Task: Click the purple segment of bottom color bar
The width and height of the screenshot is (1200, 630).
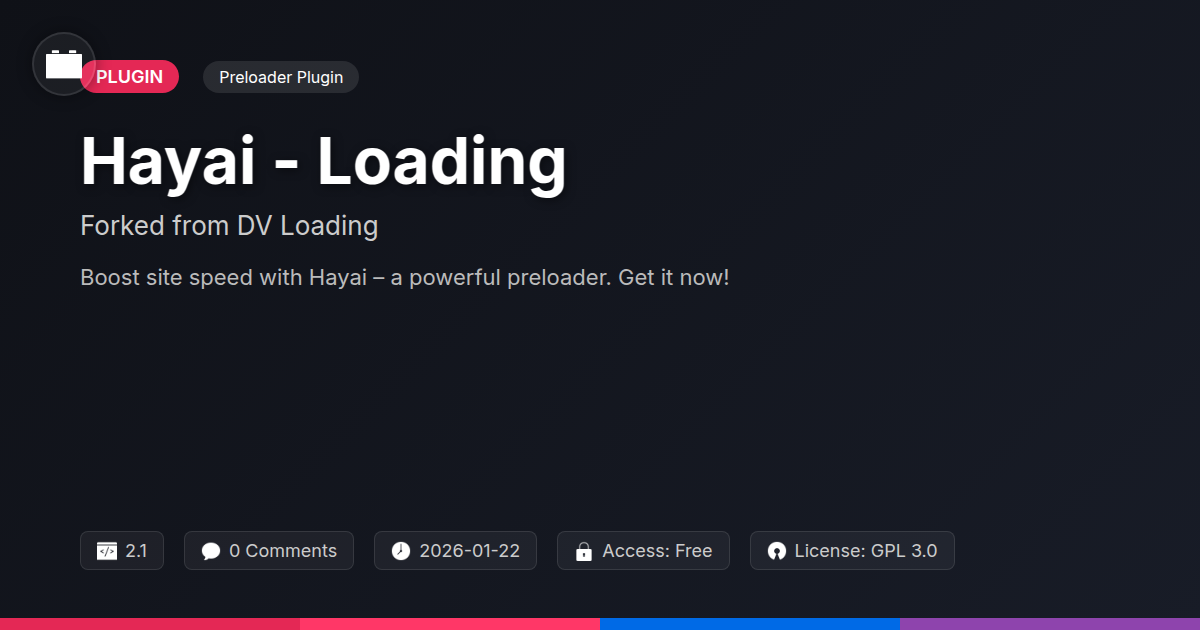Action: [1050, 624]
